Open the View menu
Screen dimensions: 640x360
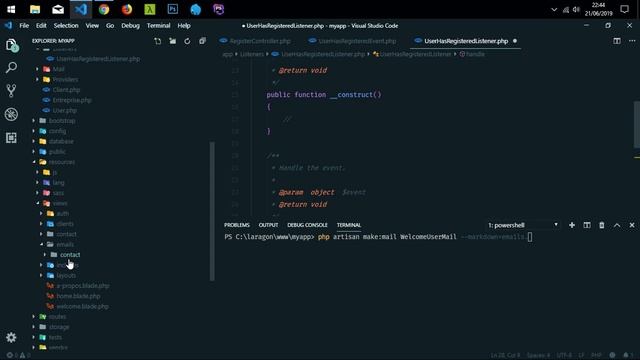(92, 25)
